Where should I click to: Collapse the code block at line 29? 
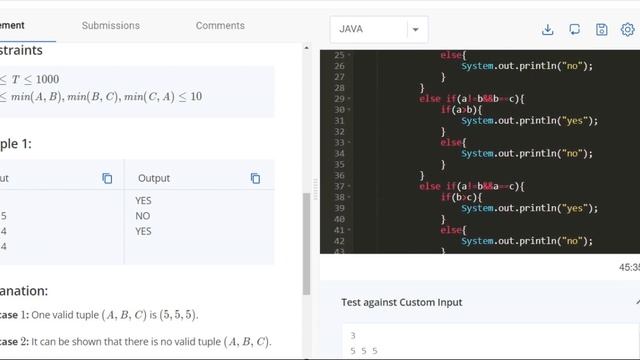pyautogui.click(x=349, y=98)
